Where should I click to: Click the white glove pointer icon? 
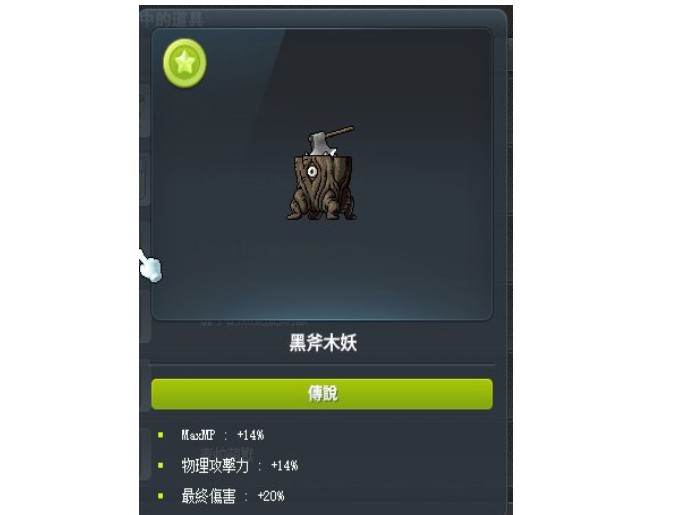coord(150,265)
